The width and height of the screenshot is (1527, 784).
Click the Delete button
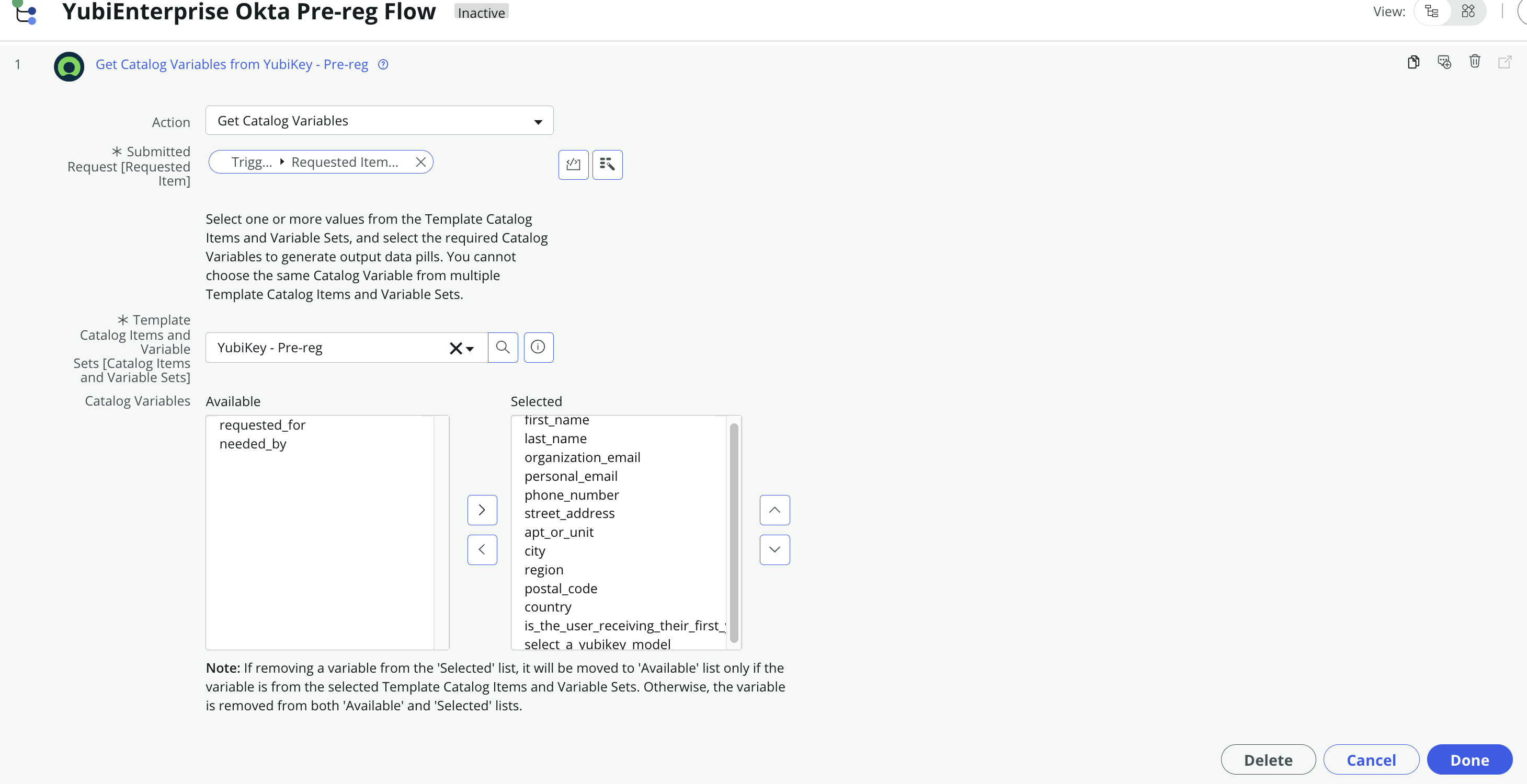(x=1268, y=760)
